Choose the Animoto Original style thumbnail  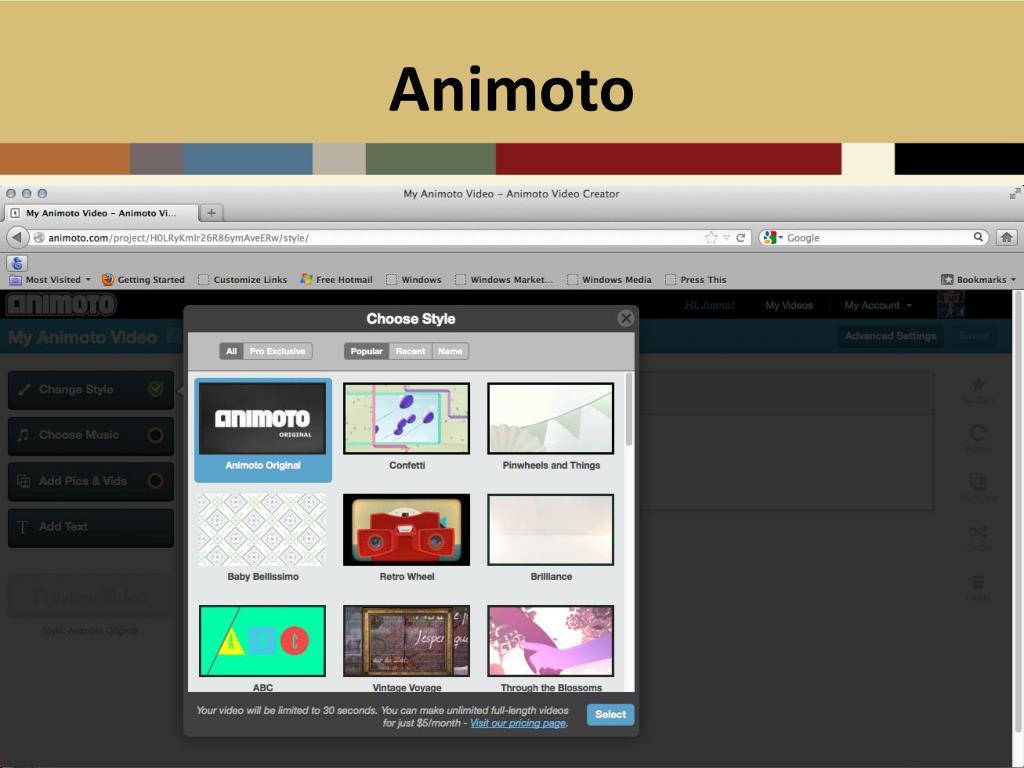point(263,419)
